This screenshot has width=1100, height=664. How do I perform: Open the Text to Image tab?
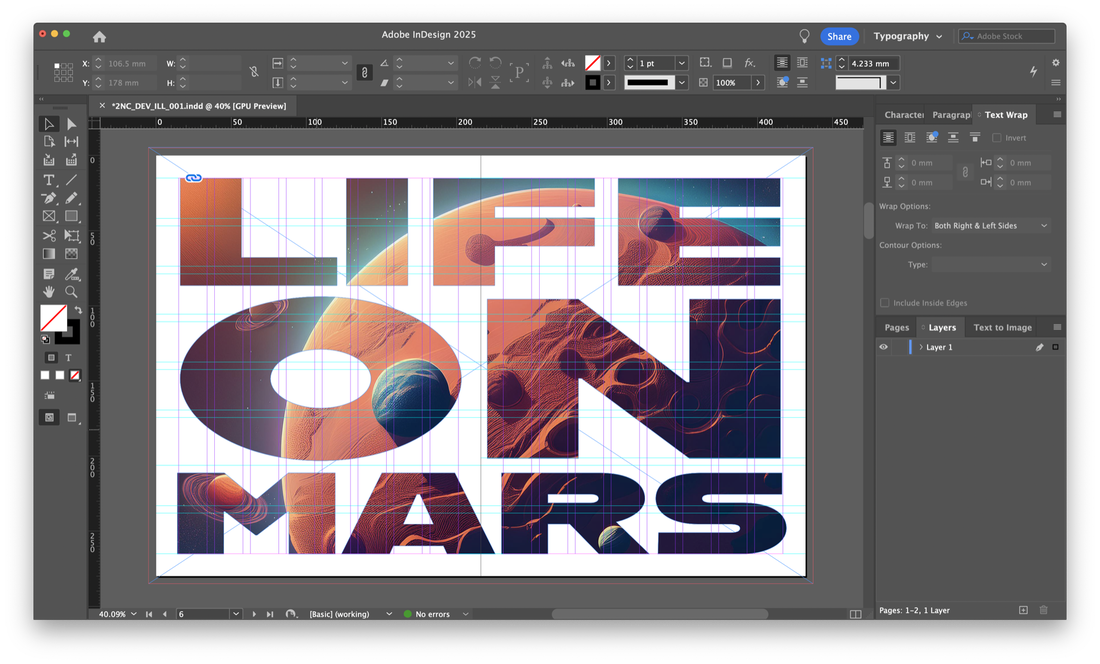point(1002,327)
